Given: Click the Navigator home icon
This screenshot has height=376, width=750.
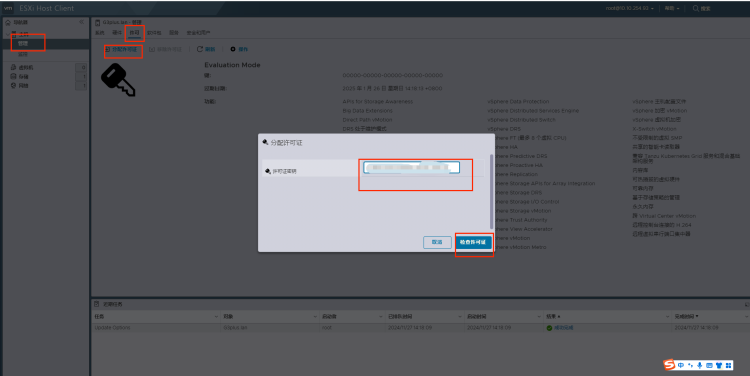Looking at the screenshot, I should (x=8, y=22).
